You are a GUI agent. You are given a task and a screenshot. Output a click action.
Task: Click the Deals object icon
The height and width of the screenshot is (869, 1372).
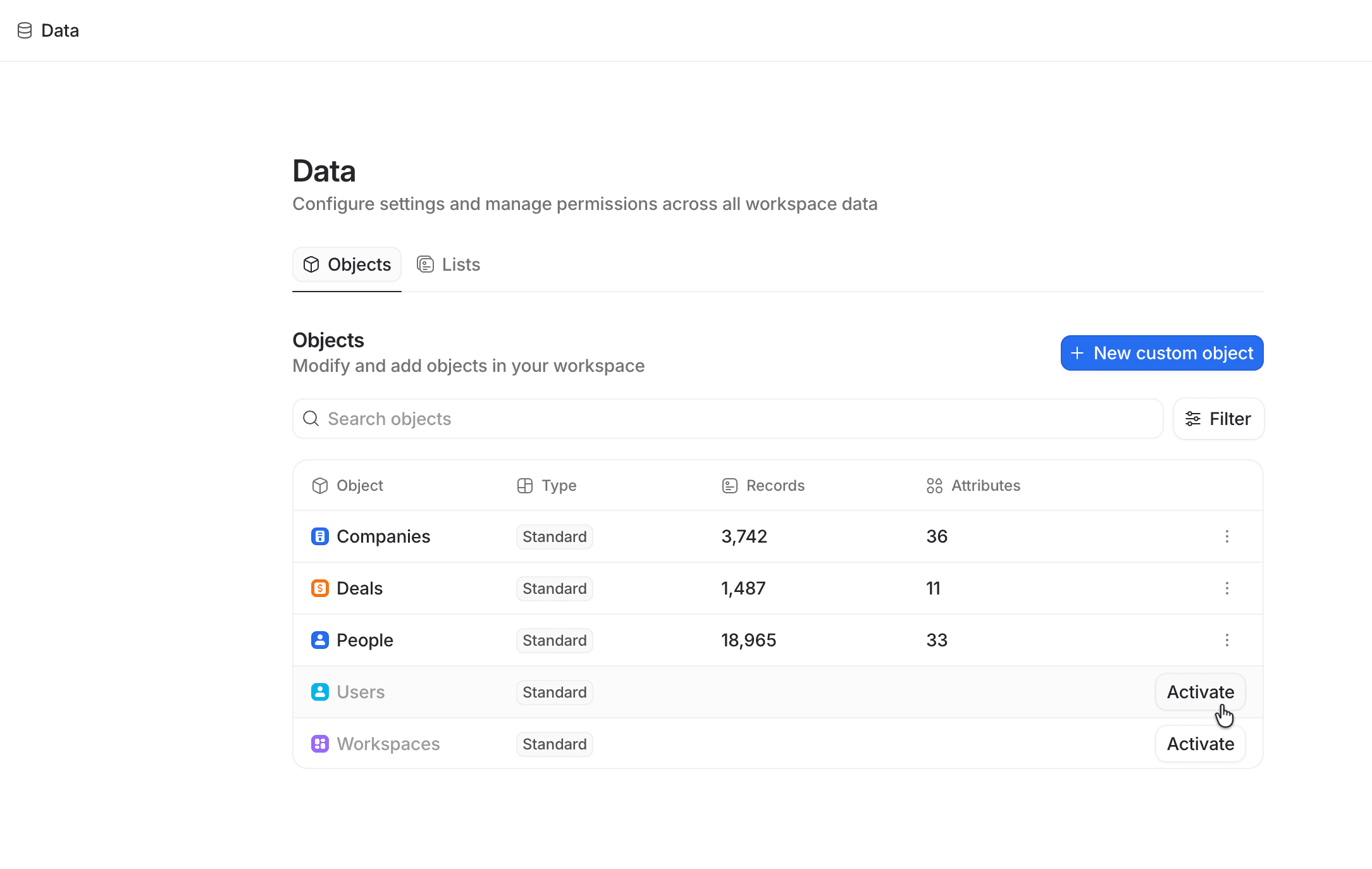320,588
